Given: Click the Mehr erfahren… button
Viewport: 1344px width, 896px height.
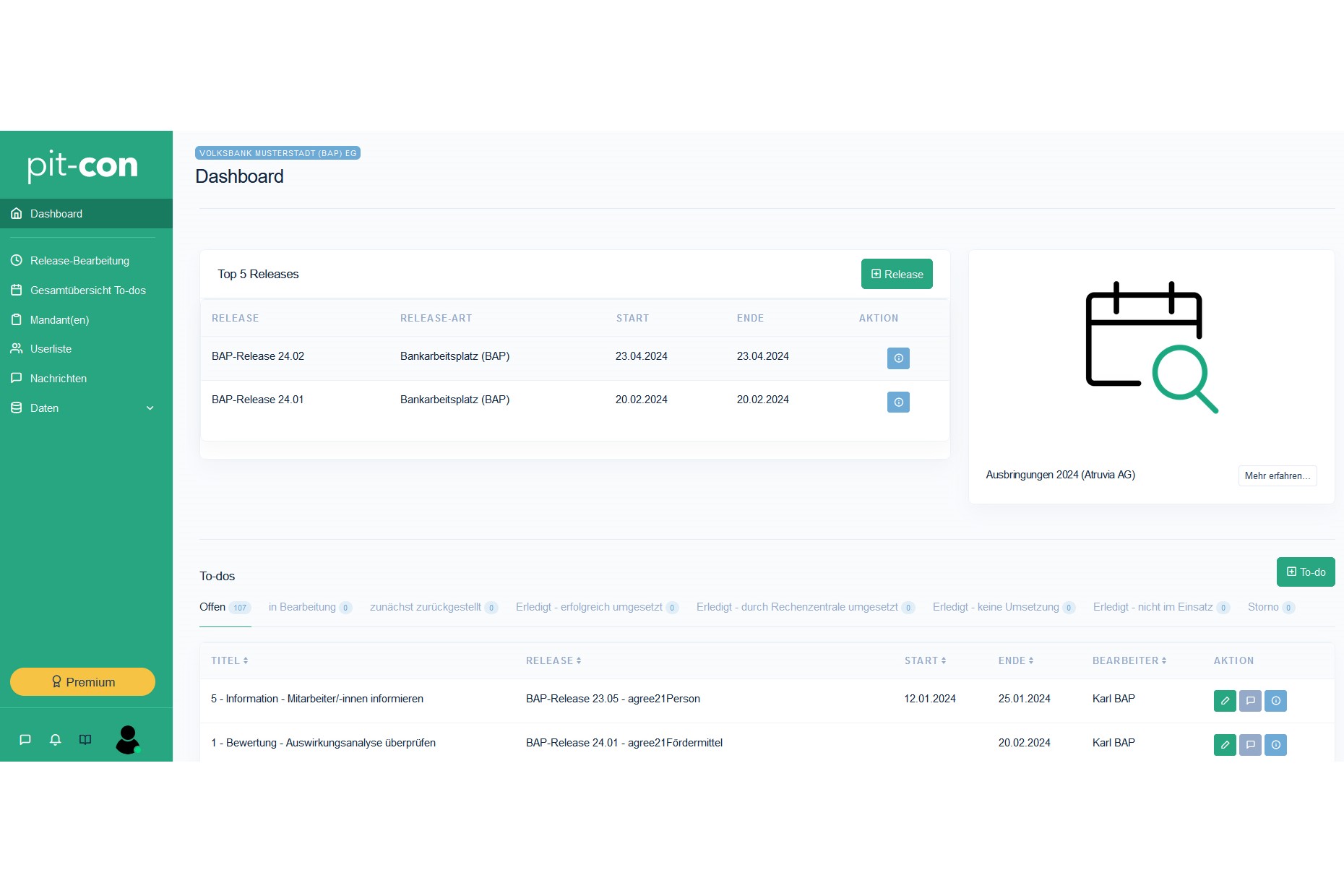Looking at the screenshot, I should pyautogui.click(x=1278, y=475).
